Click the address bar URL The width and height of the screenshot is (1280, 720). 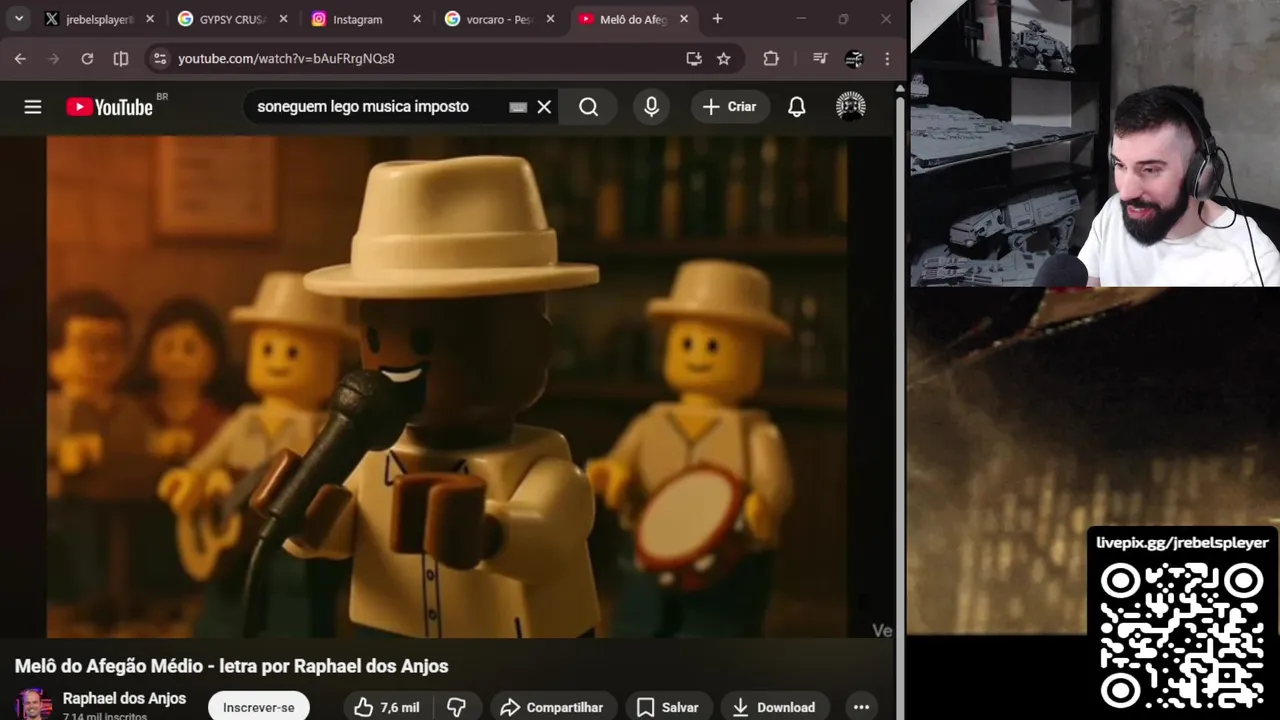coord(286,59)
